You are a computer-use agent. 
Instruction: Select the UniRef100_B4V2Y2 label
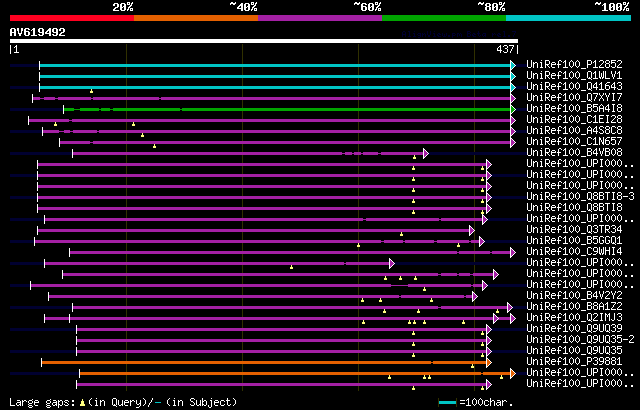pyautogui.click(x=574, y=296)
